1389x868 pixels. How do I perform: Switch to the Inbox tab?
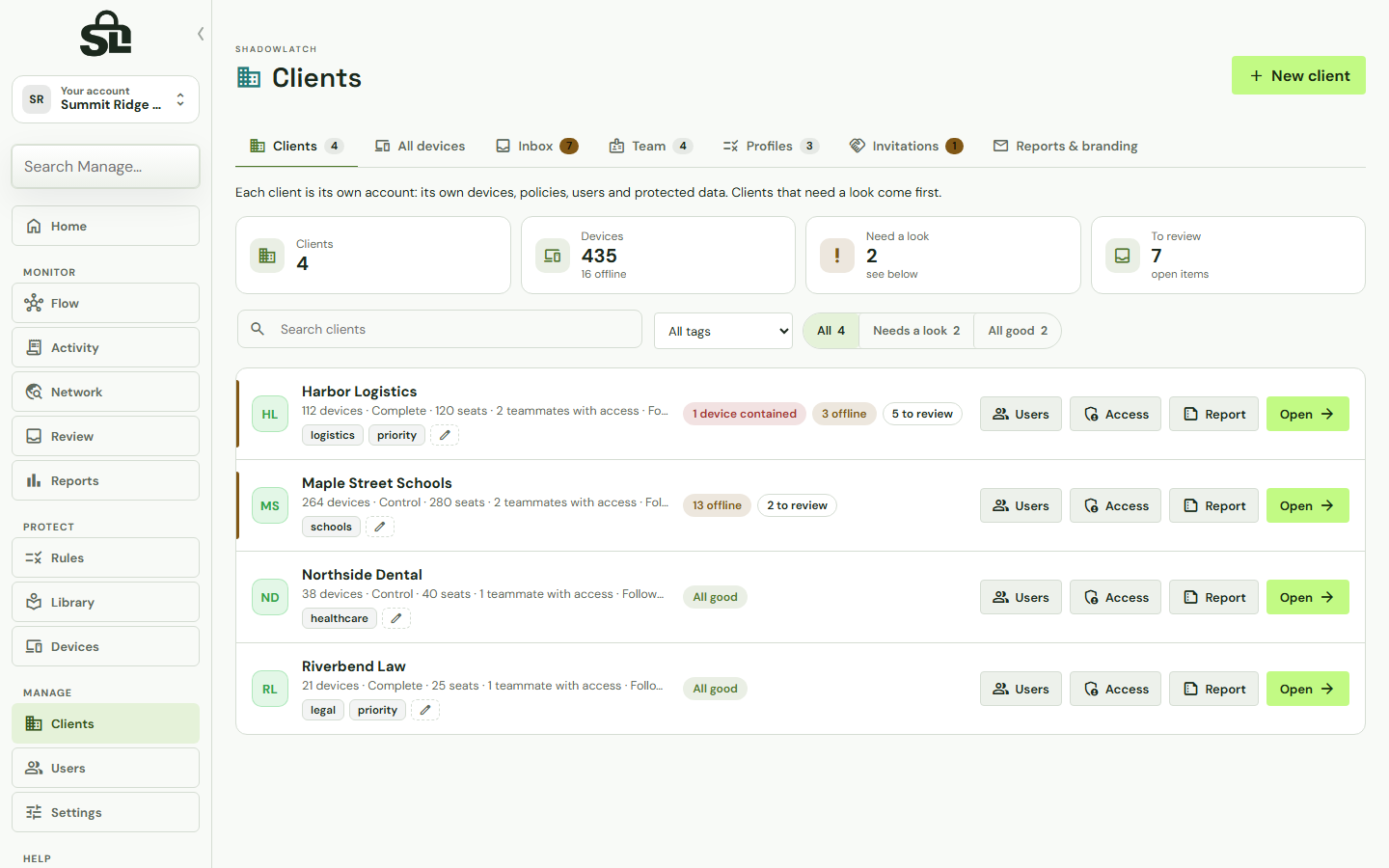pyautogui.click(x=536, y=147)
